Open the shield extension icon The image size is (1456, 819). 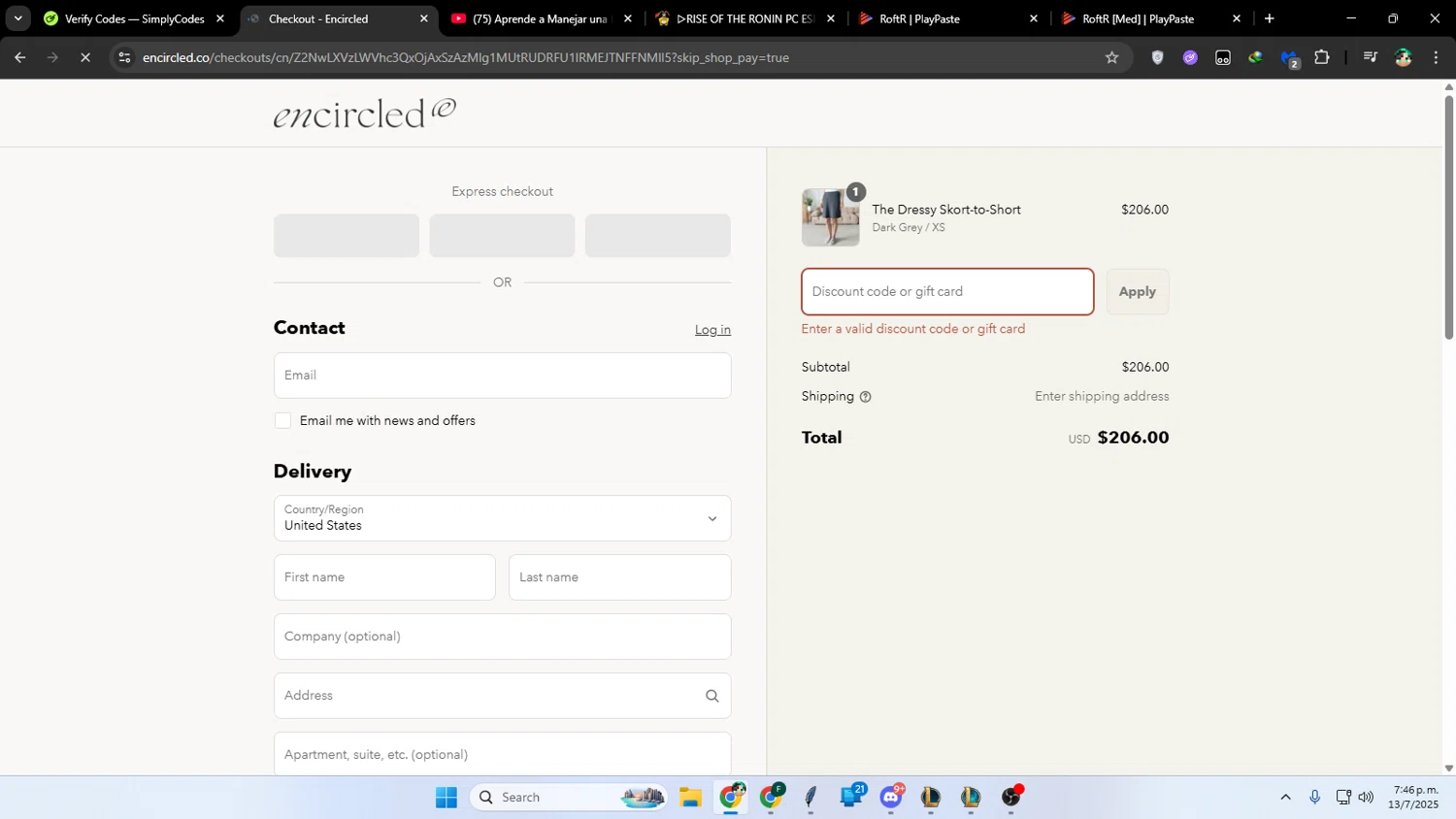[1157, 57]
